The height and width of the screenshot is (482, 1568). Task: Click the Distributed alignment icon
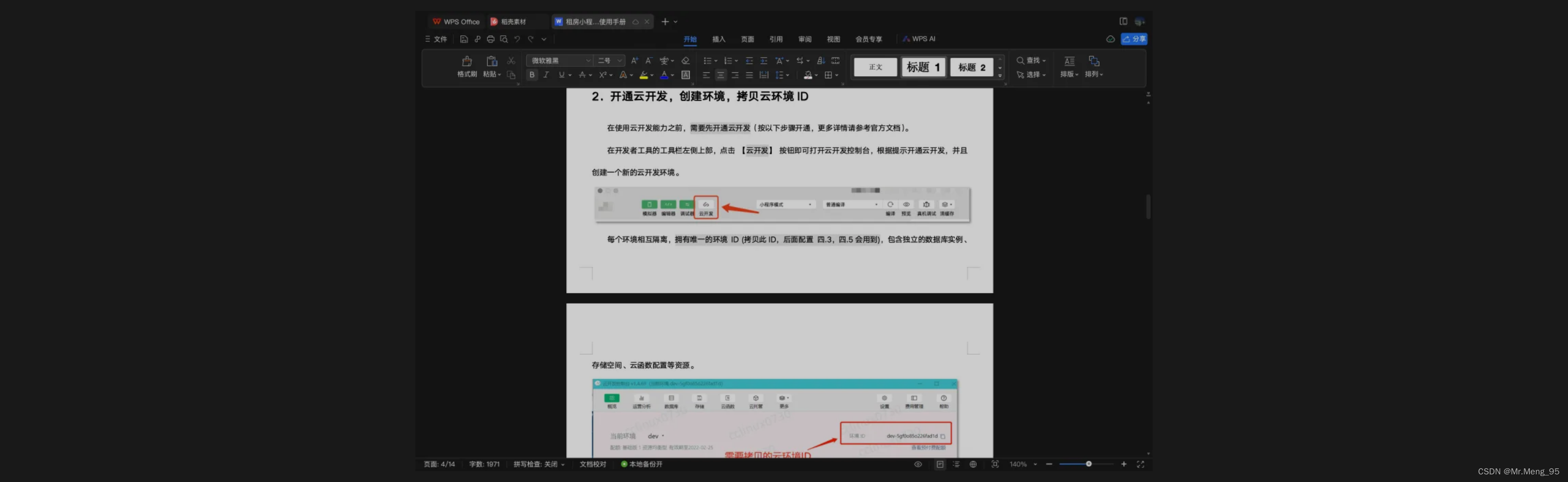click(764, 75)
